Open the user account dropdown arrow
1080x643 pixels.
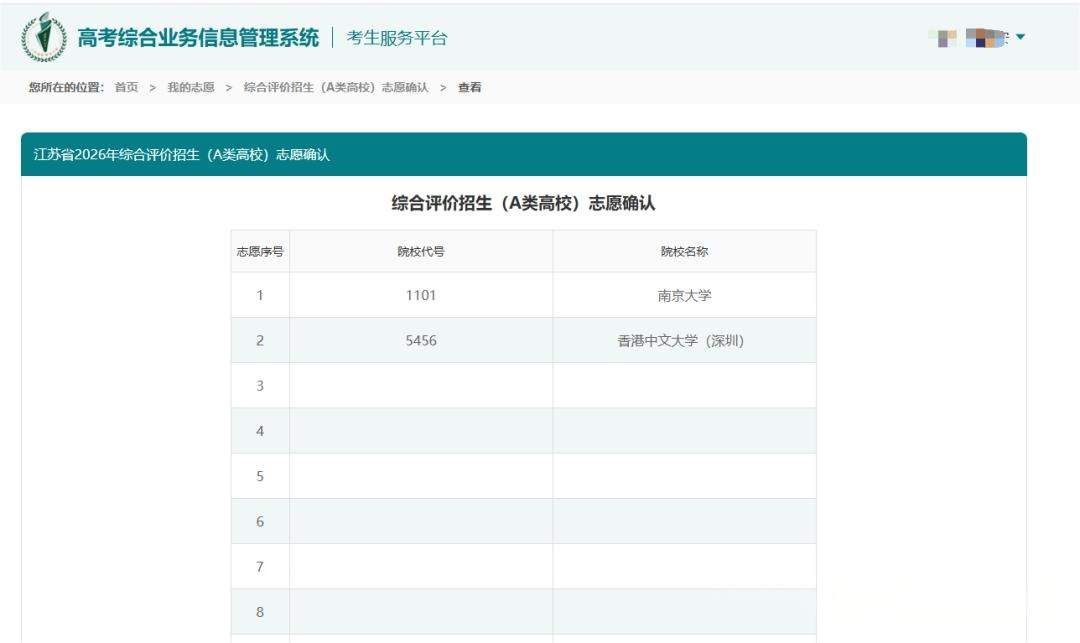1020,36
